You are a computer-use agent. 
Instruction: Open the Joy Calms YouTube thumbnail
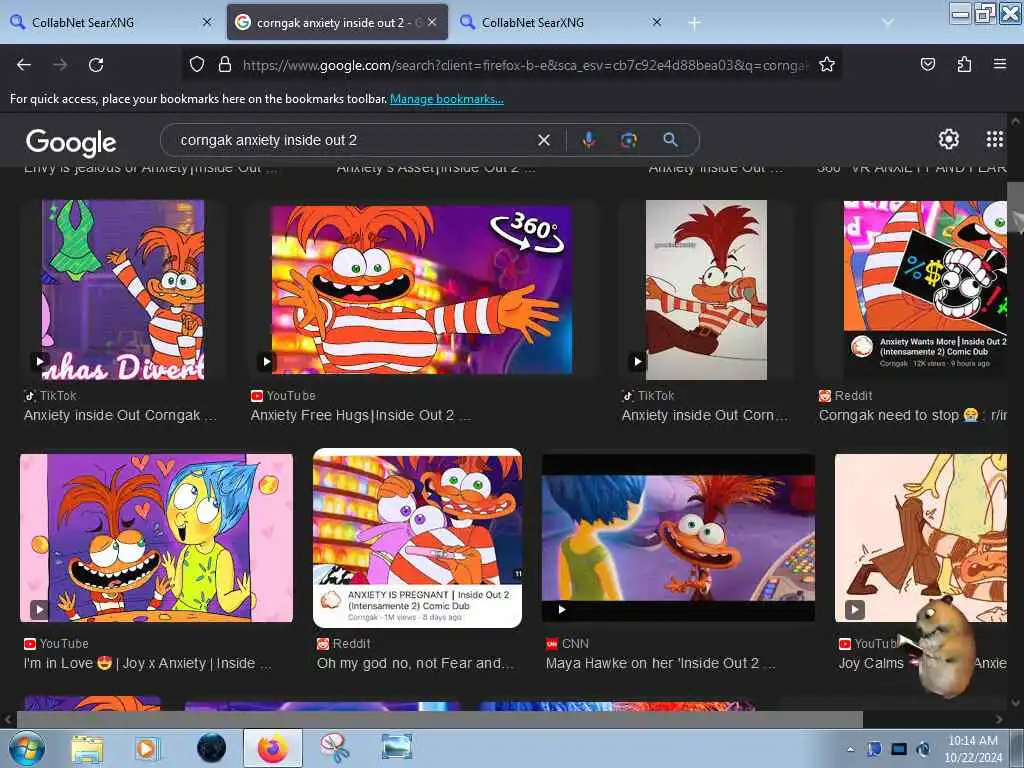click(x=921, y=538)
